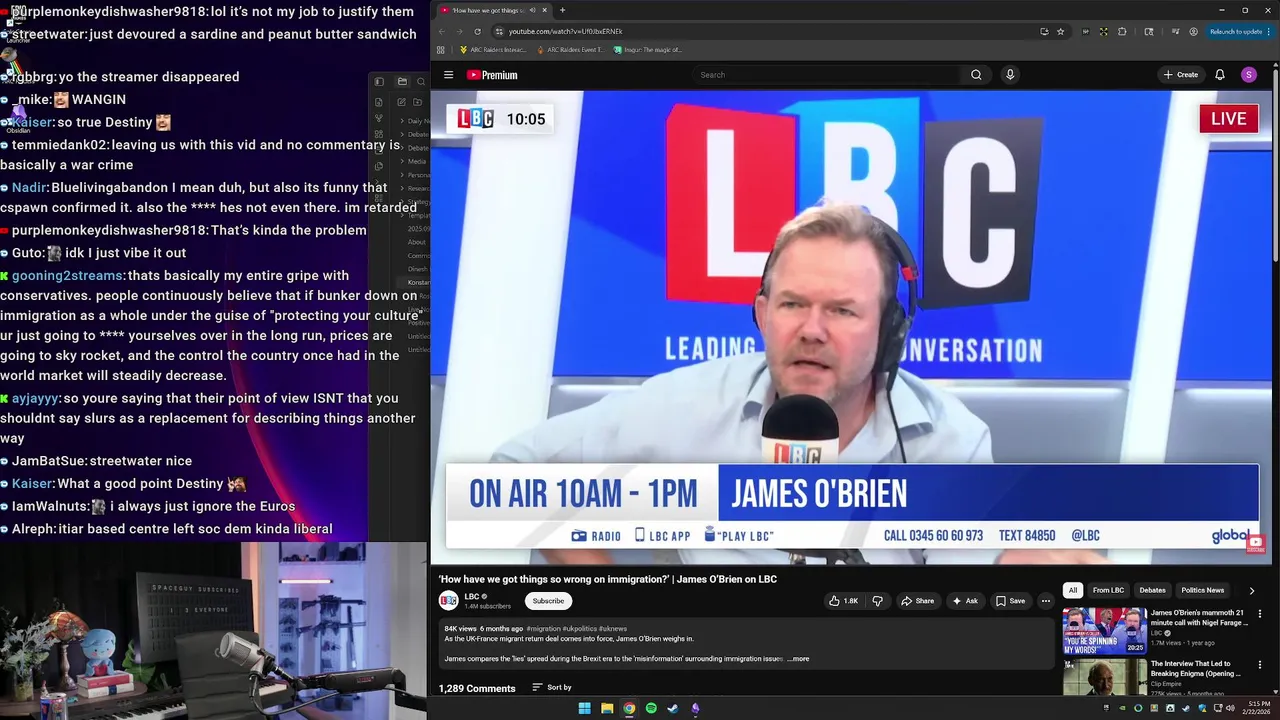This screenshot has height=720, width=1280.
Task: Toggle Obsidian left sidebar icon
Action: pos(379,81)
